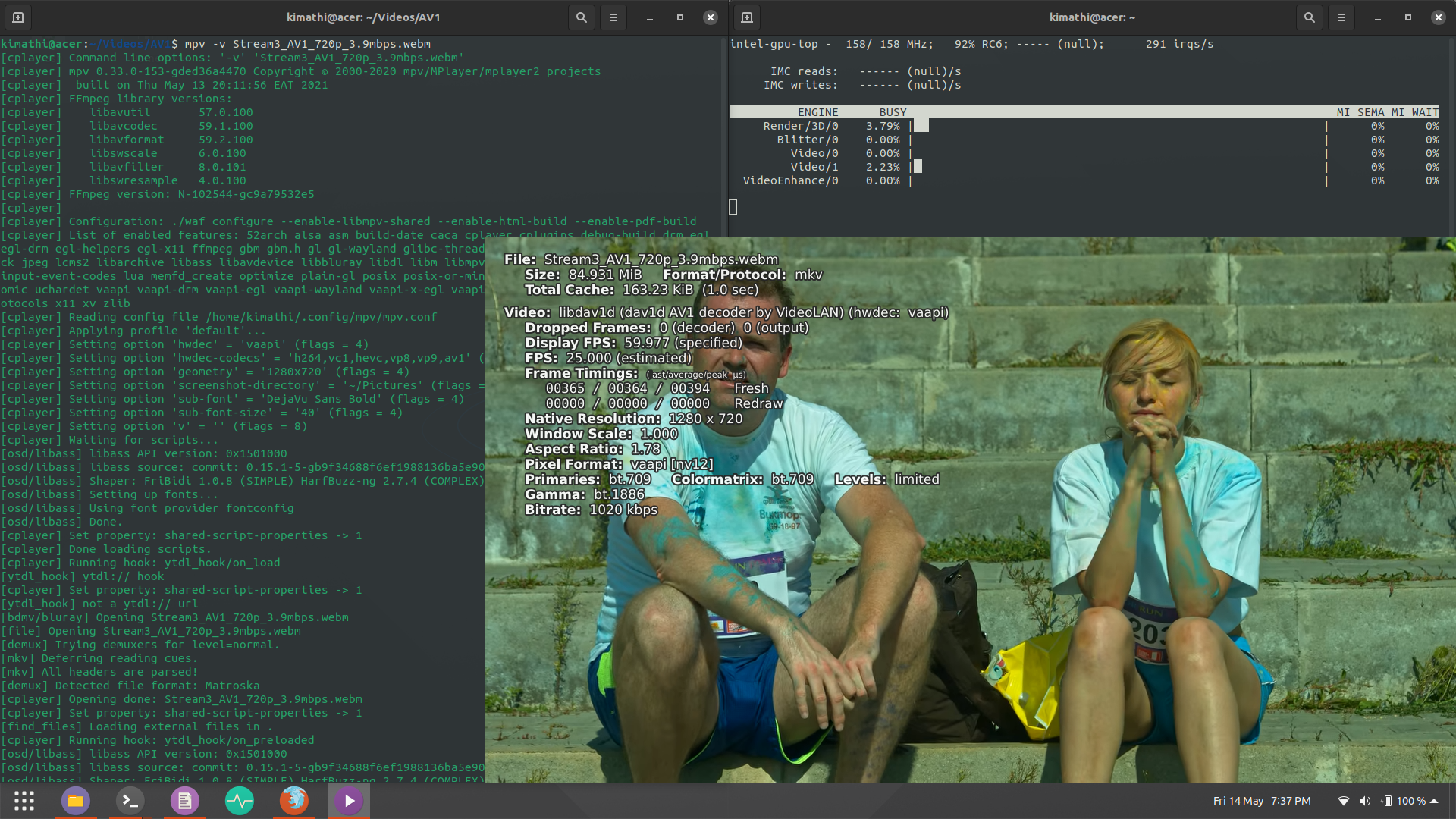Open the document viewer from the dock
This screenshot has height=819, width=1456.
[x=184, y=800]
